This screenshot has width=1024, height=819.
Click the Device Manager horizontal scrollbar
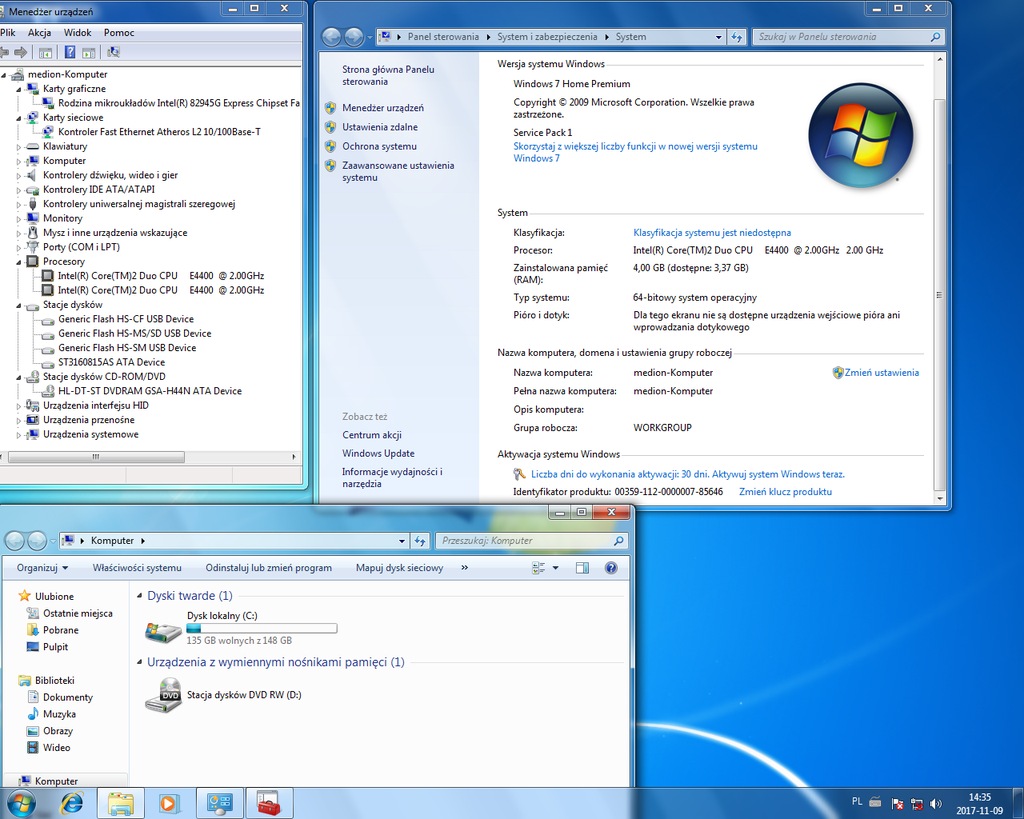tap(96, 457)
